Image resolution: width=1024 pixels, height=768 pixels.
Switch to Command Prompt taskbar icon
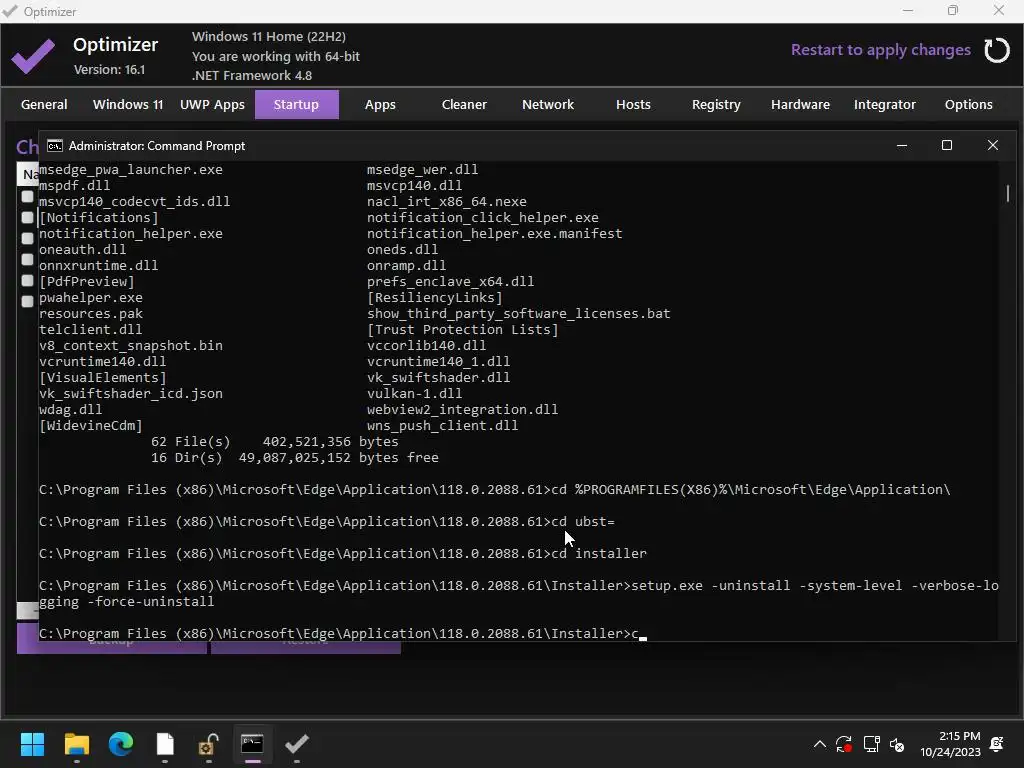(x=252, y=744)
